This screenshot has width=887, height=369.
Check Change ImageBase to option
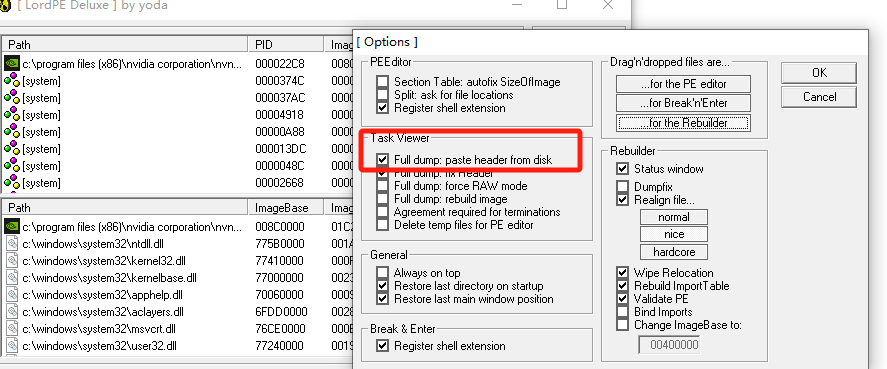[x=623, y=325]
